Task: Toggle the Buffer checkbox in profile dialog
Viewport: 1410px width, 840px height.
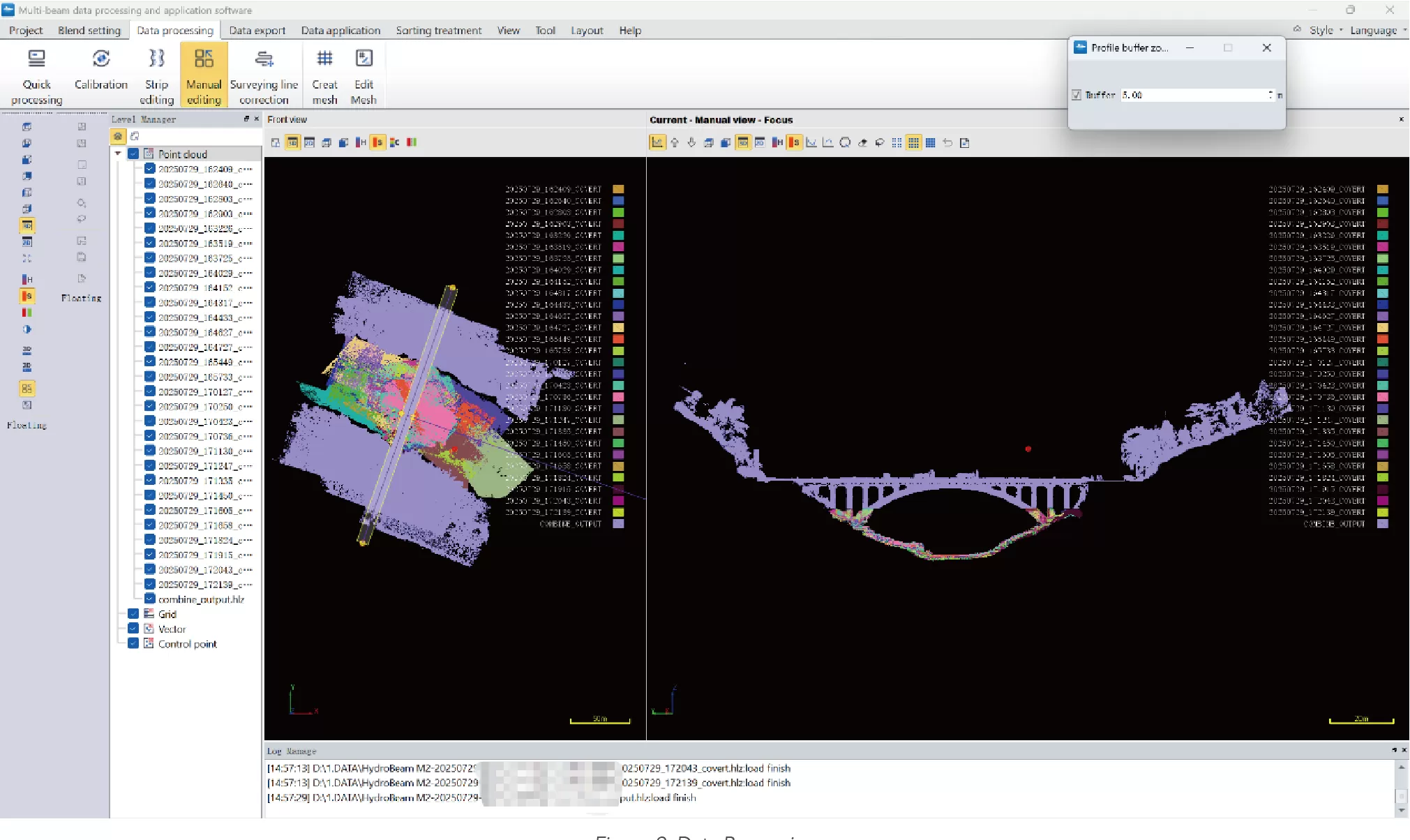Action: pos(1077,95)
